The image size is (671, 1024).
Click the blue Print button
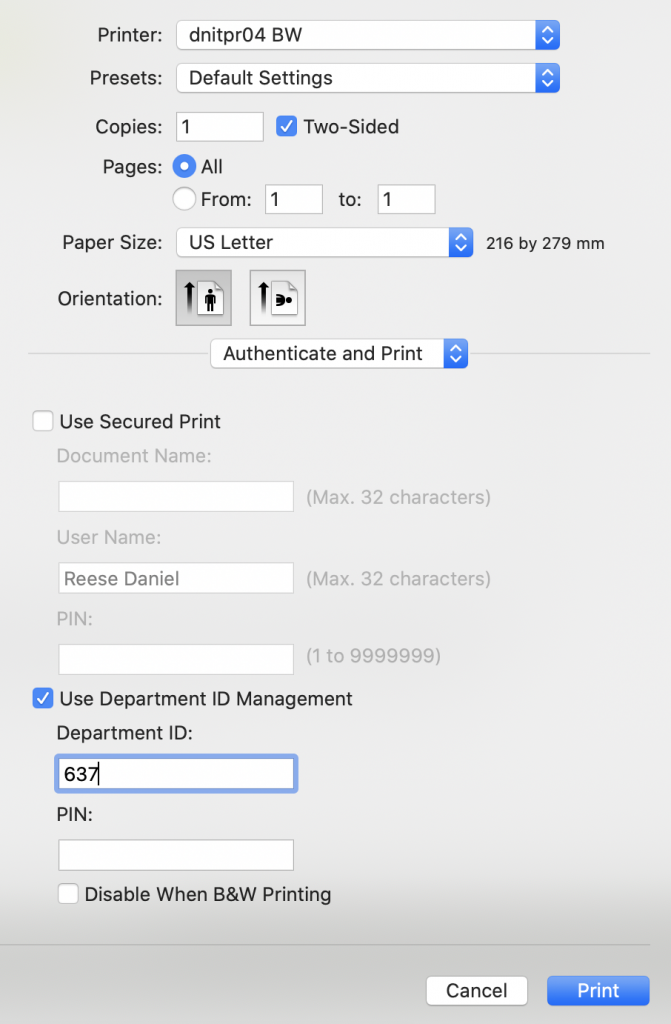[x=598, y=991]
